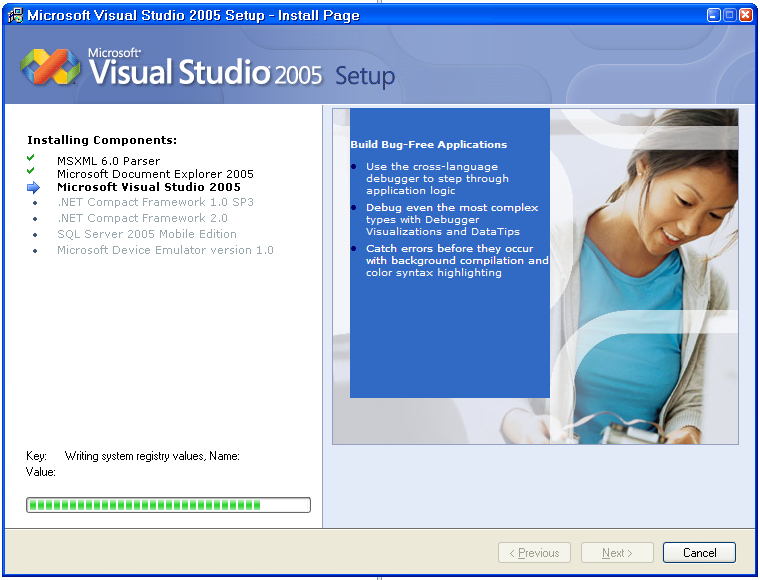Click the 'Setup' word in banner
Screen dimensions: 760x580
(365, 77)
